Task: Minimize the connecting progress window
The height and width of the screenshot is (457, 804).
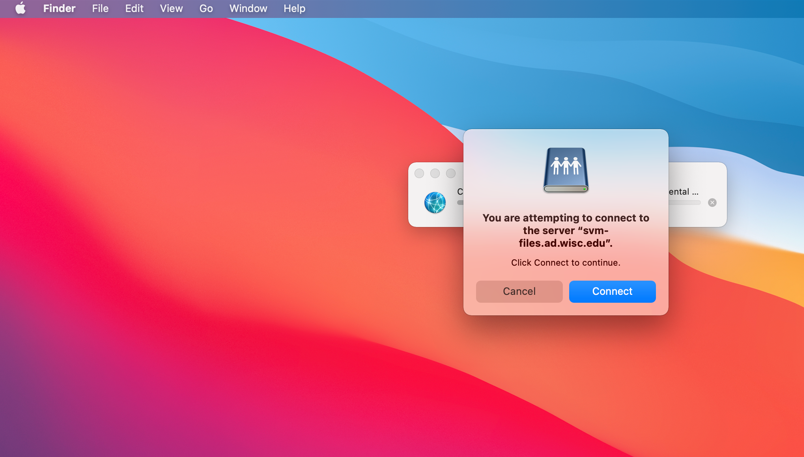Action: pyautogui.click(x=435, y=174)
